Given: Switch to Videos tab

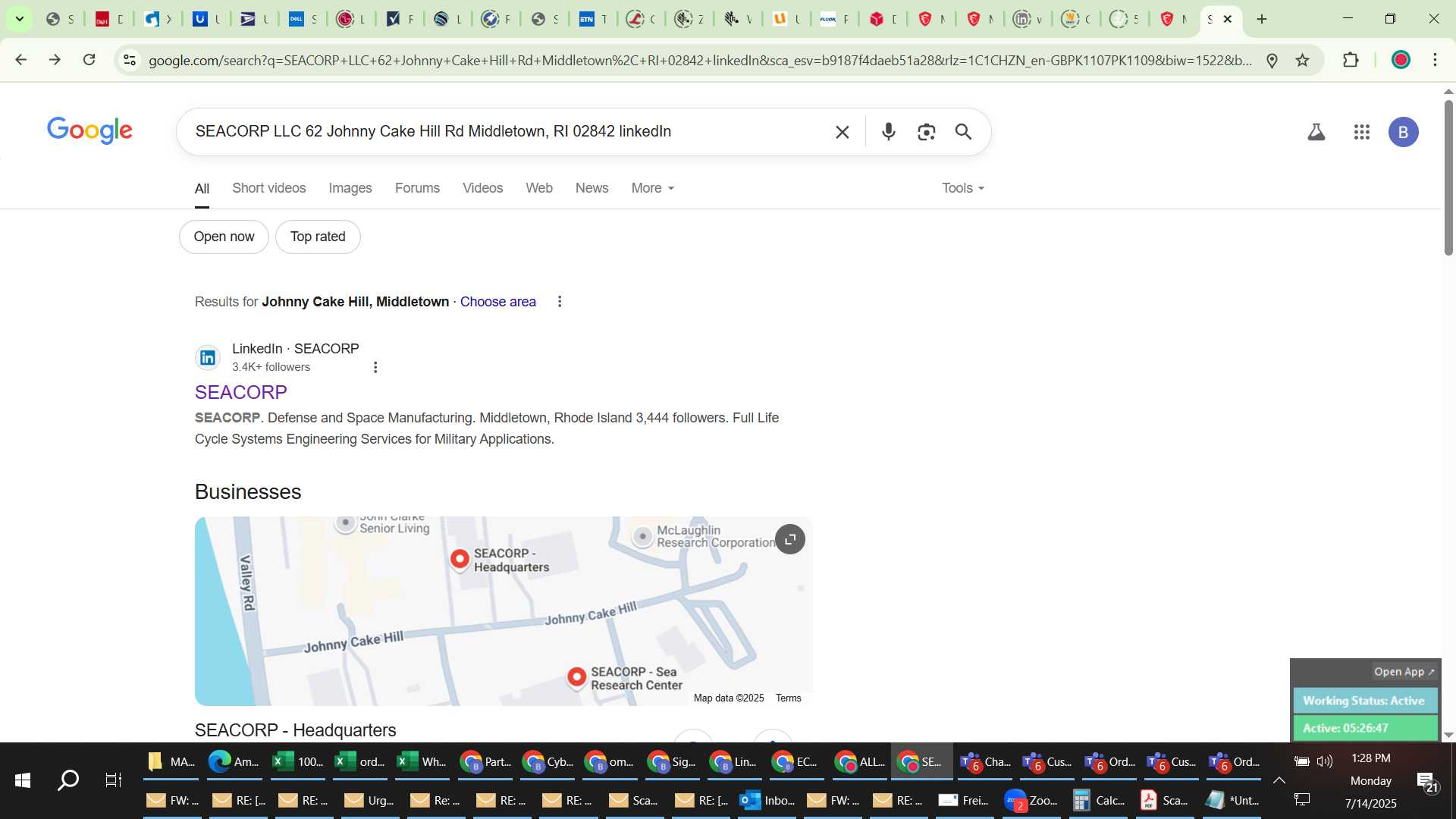Looking at the screenshot, I should [483, 188].
